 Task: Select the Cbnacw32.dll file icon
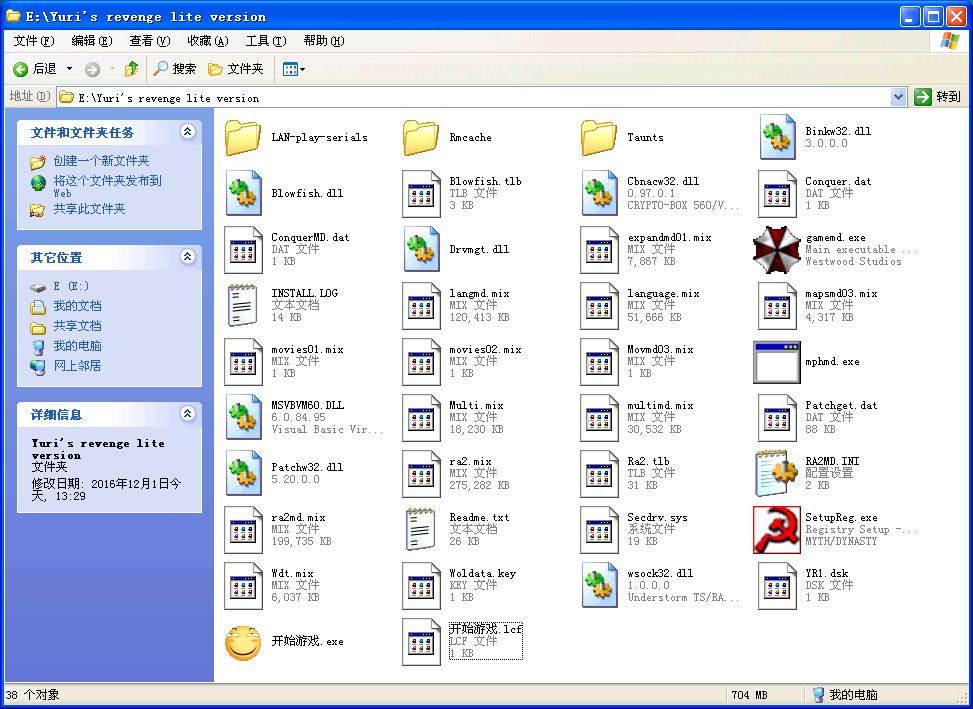[x=599, y=193]
